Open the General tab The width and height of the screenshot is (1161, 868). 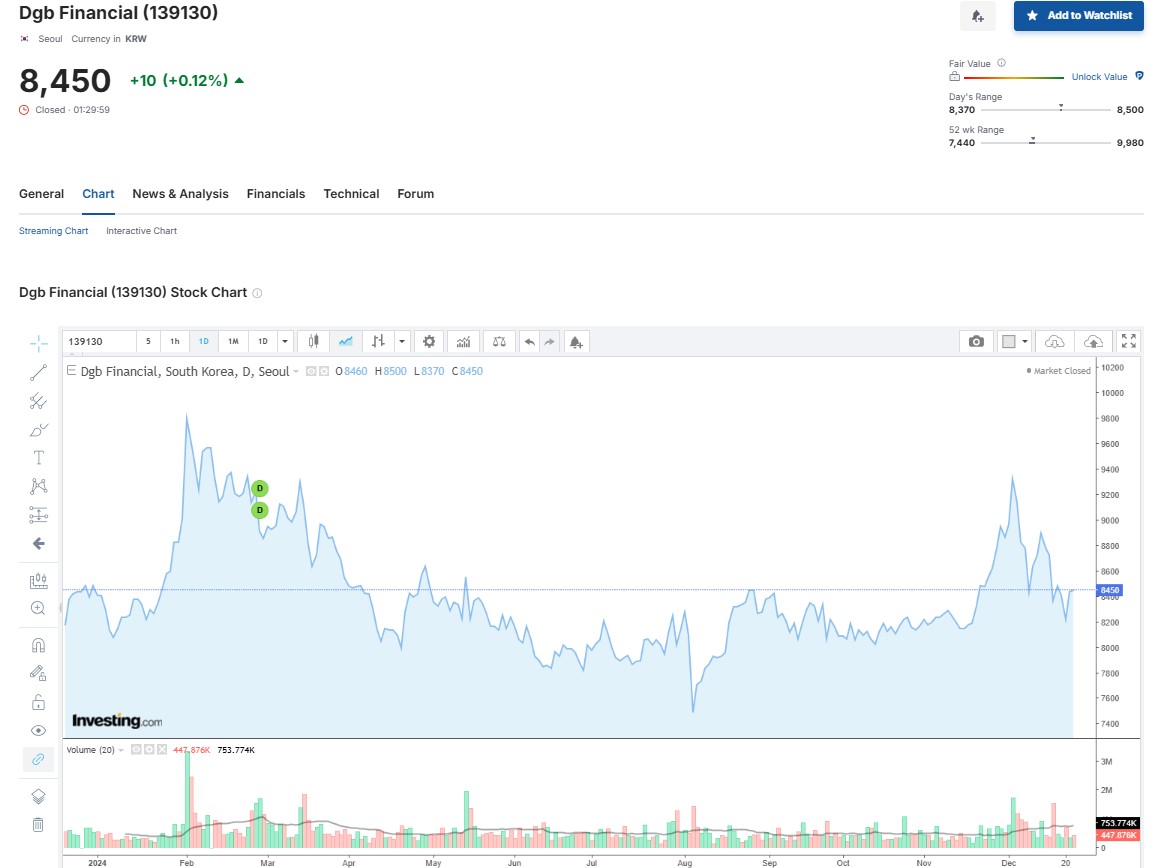click(x=41, y=194)
